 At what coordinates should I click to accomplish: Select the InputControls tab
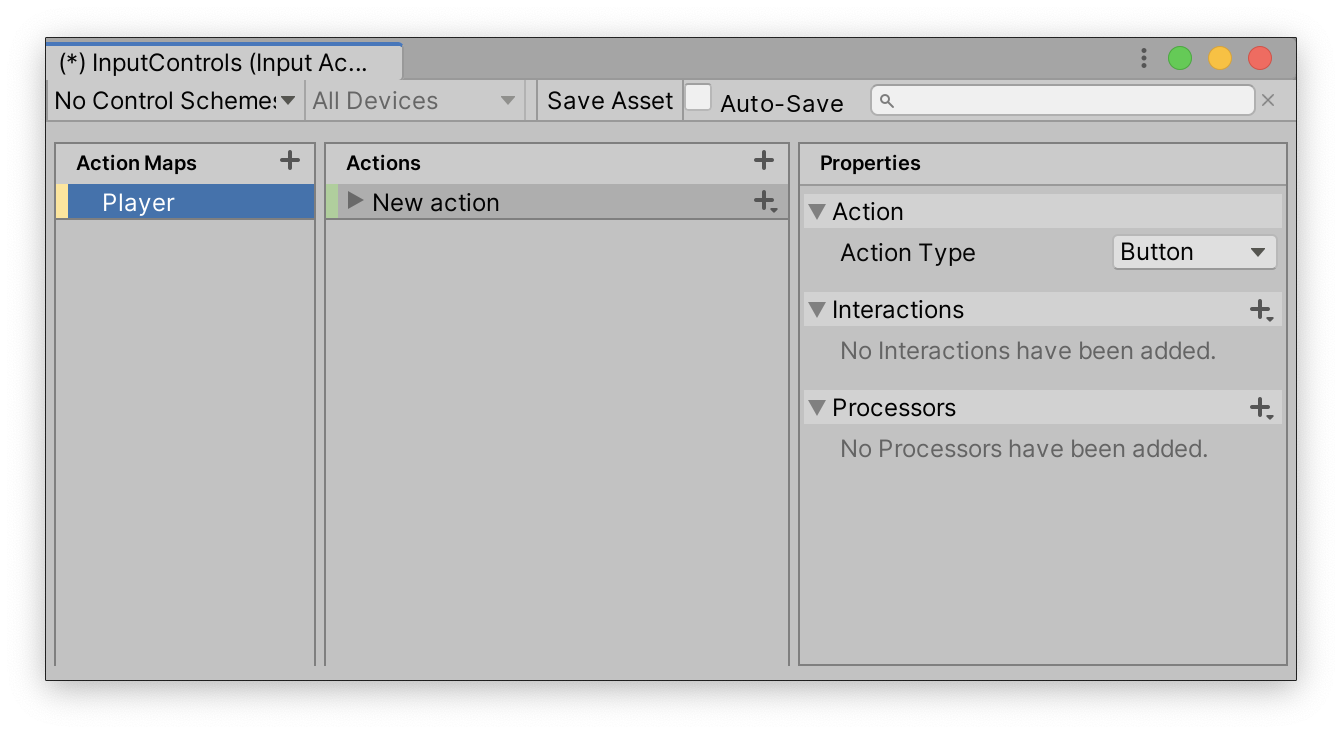[224, 63]
